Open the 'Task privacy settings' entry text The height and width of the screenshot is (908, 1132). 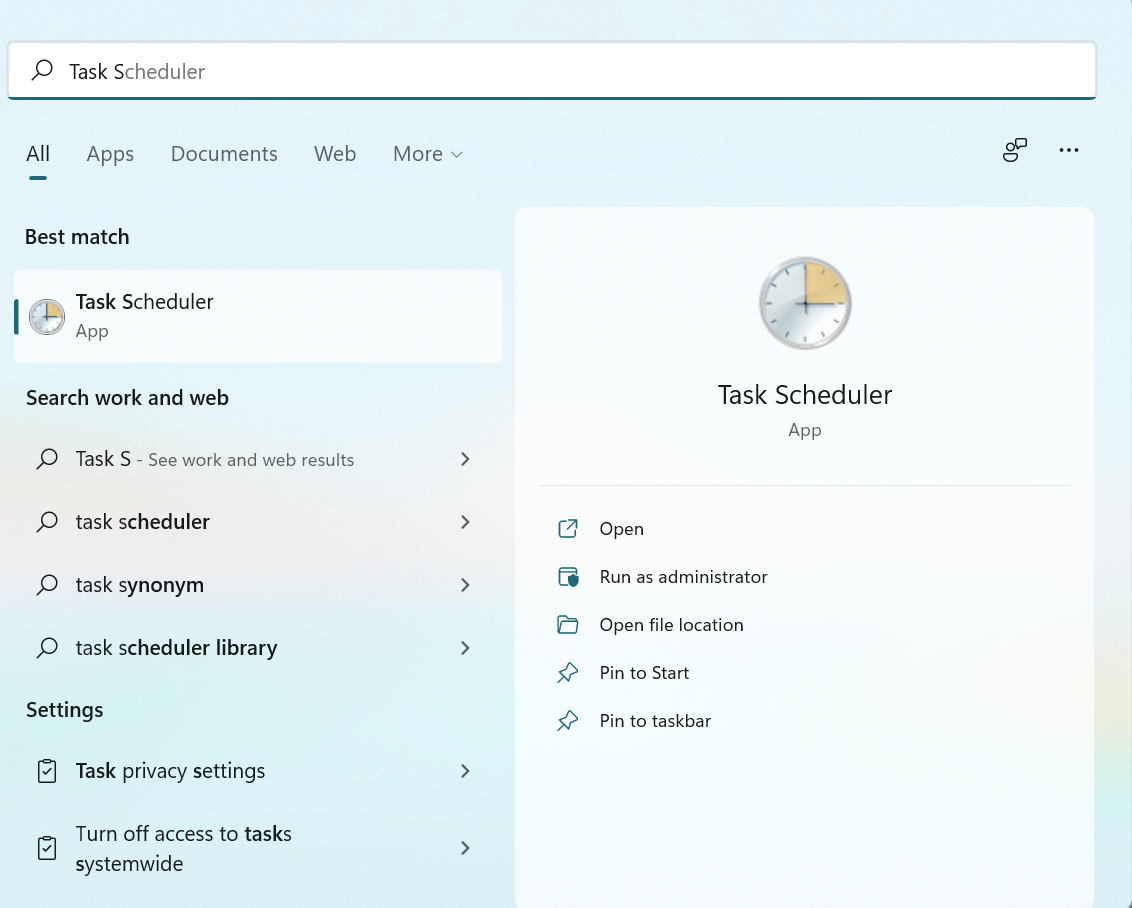(x=170, y=771)
